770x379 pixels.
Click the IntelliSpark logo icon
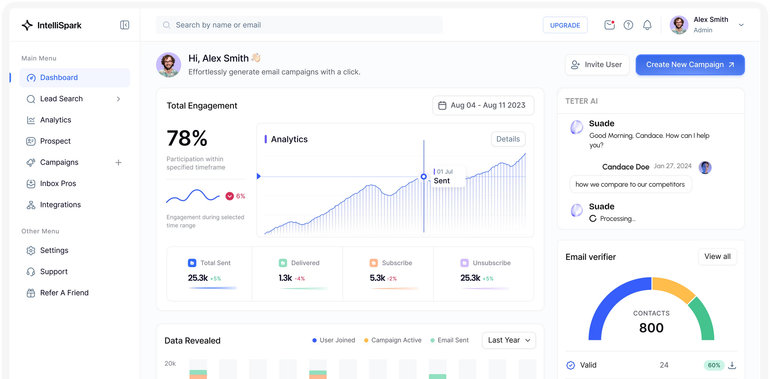pyautogui.click(x=27, y=25)
